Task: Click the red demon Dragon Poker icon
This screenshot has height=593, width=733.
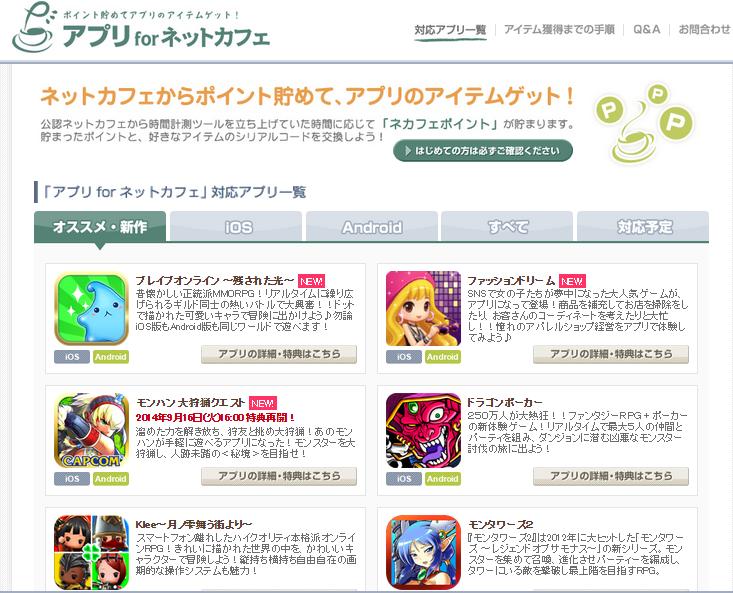Action: coord(424,431)
